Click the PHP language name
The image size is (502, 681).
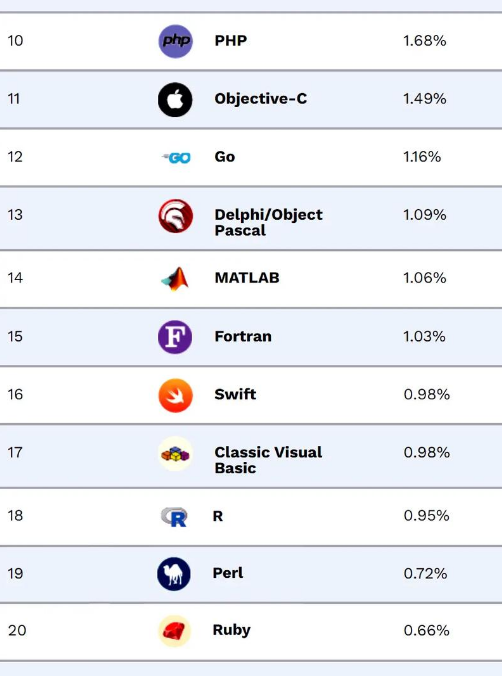(231, 40)
